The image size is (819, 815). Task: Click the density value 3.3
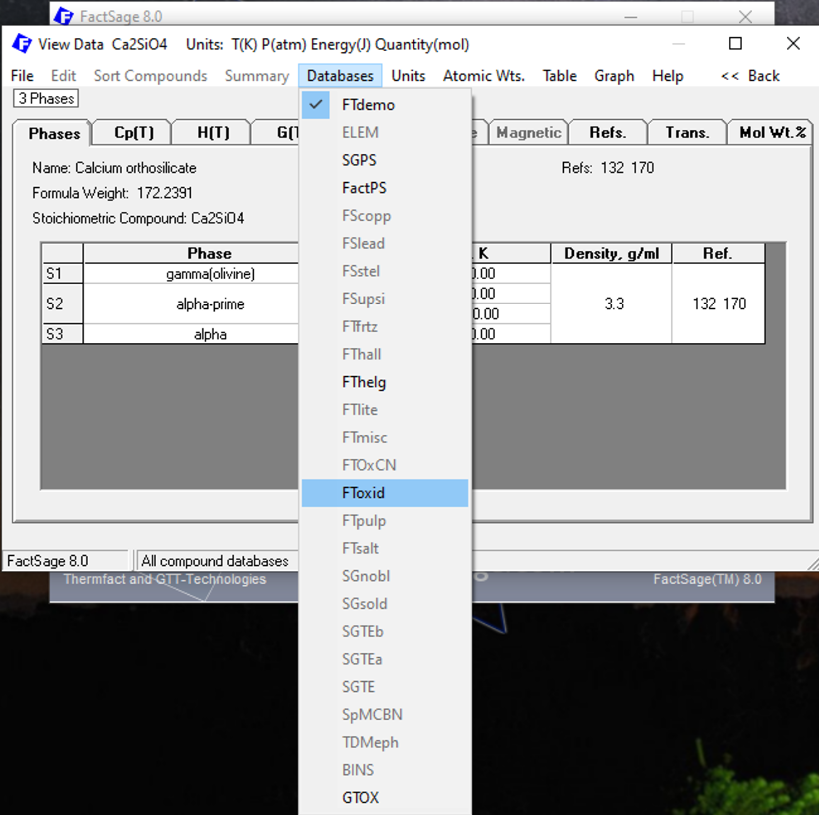[611, 304]
